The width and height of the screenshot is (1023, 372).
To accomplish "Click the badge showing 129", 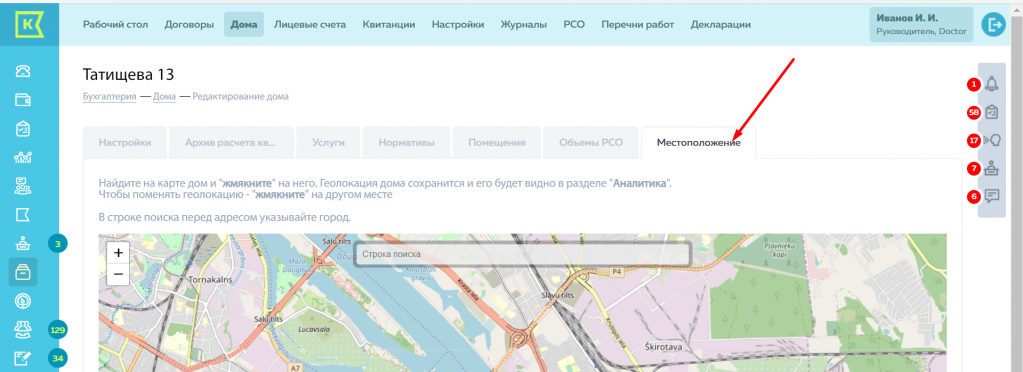I will click(58, 331).
